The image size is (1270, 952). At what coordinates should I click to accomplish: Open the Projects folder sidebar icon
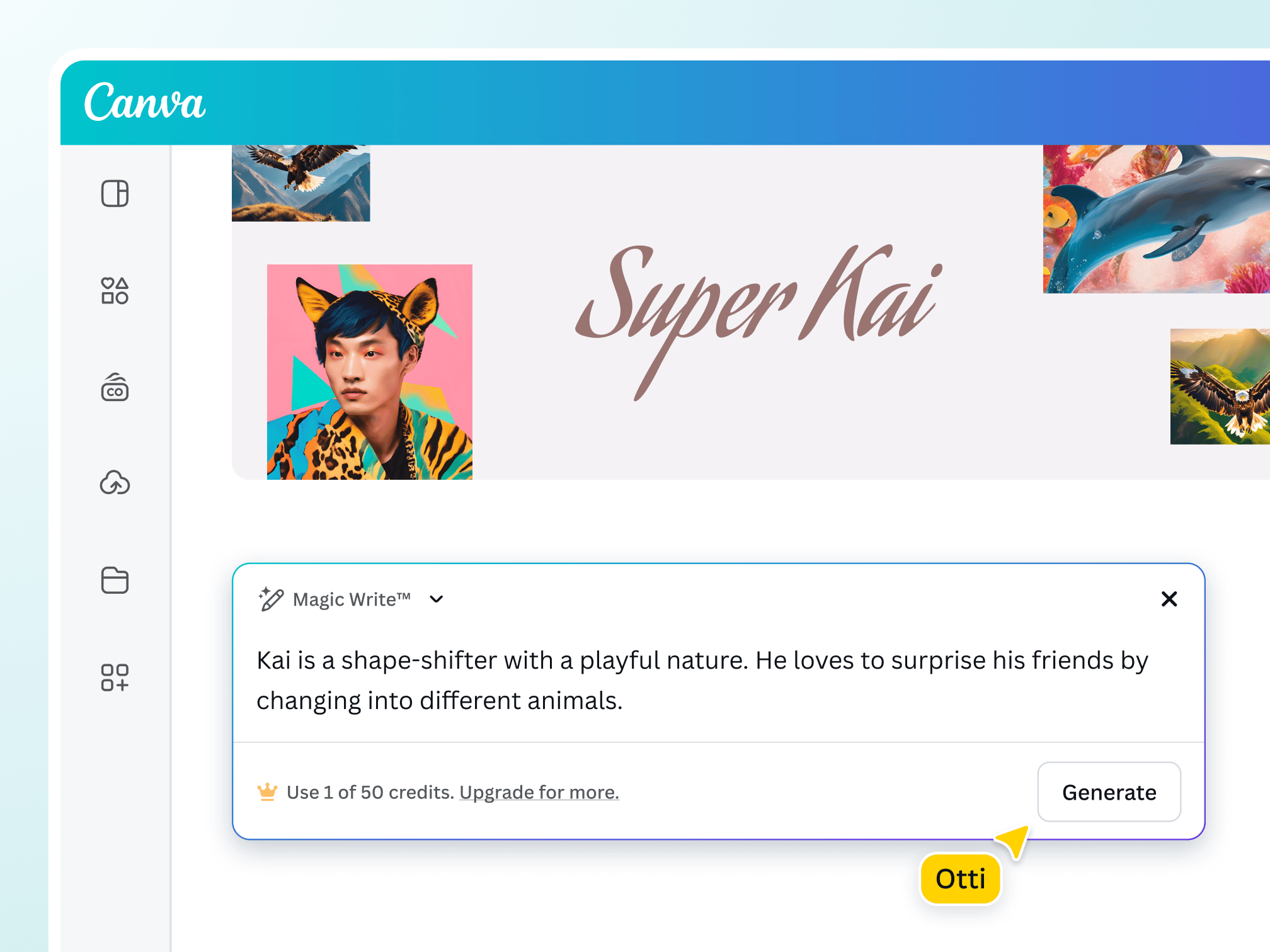pyautogui.click(x=115, y=580)
